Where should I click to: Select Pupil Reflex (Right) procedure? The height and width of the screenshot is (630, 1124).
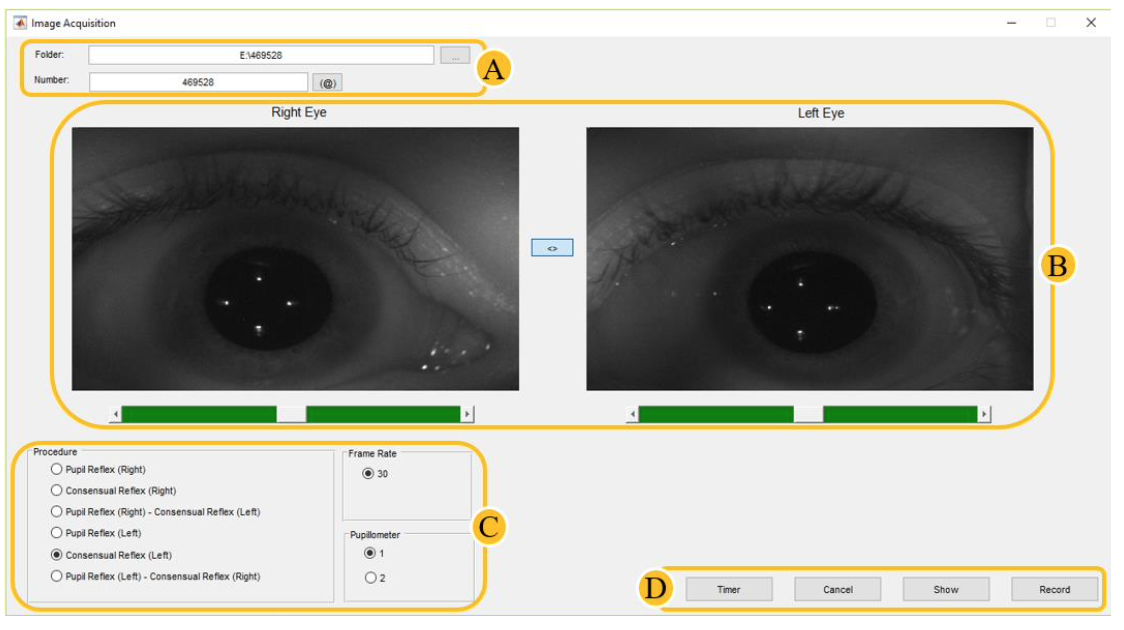click(x=57, y=469)
